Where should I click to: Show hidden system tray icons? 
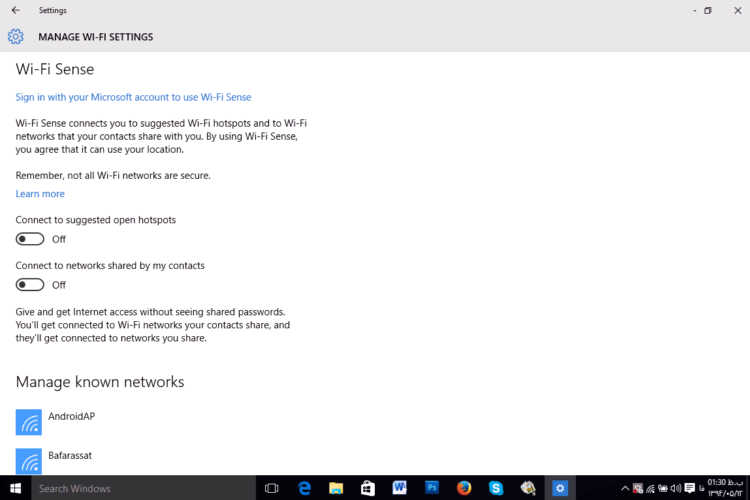[x=625, y=489]
